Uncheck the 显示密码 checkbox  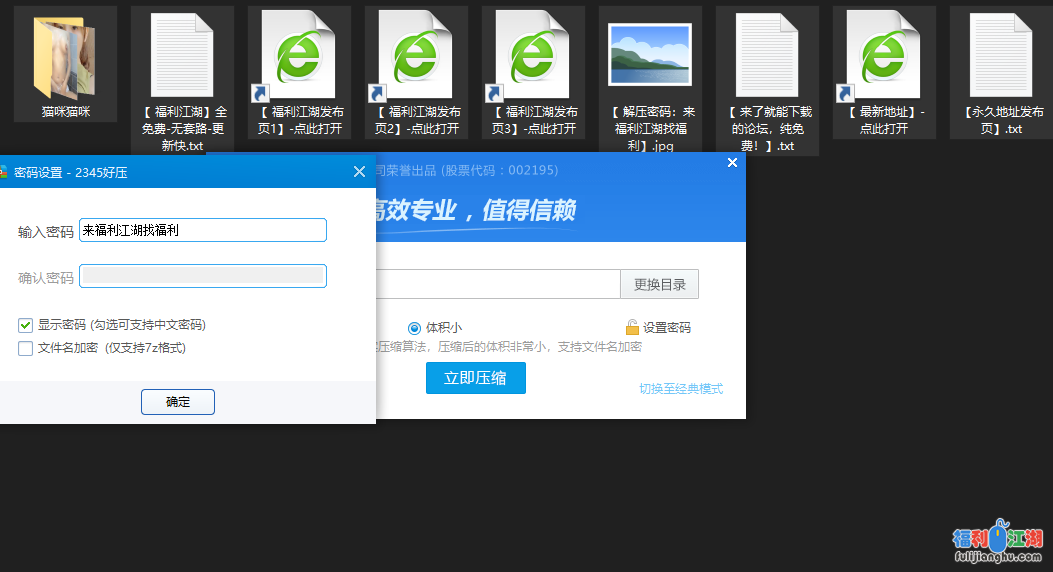(x=25, y=325)
